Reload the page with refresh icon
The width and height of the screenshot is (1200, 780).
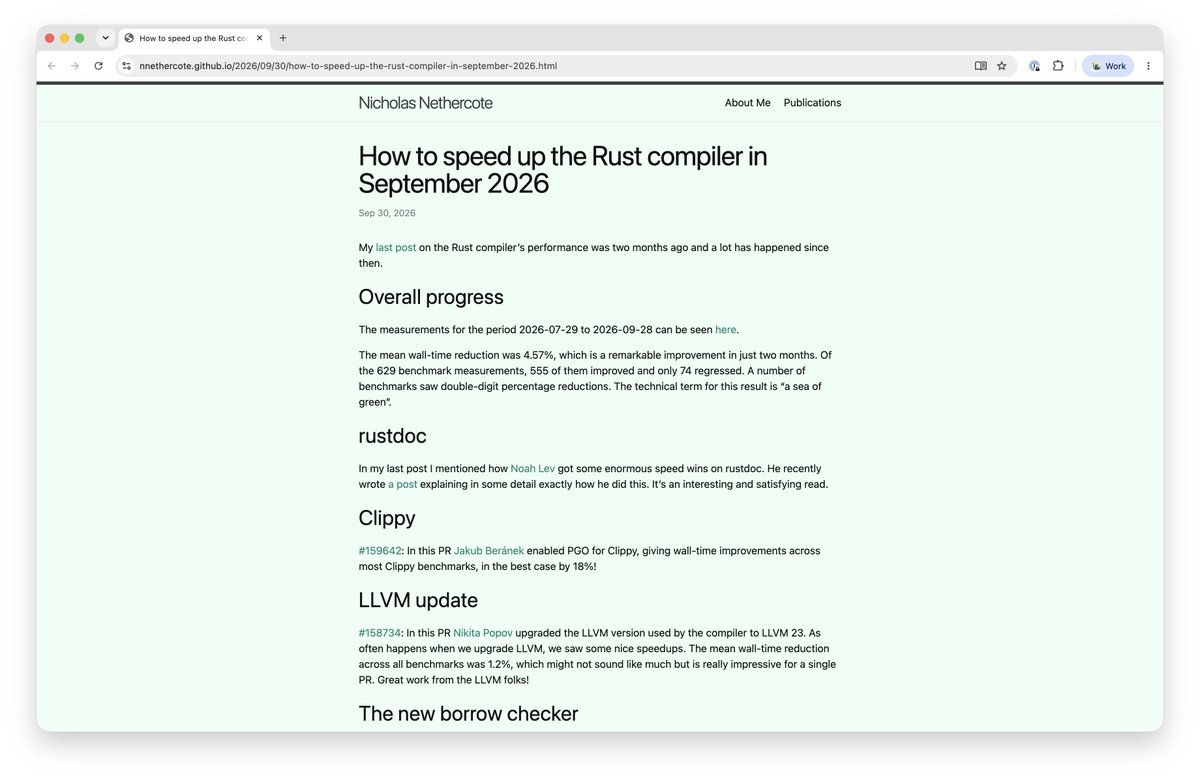98,66
